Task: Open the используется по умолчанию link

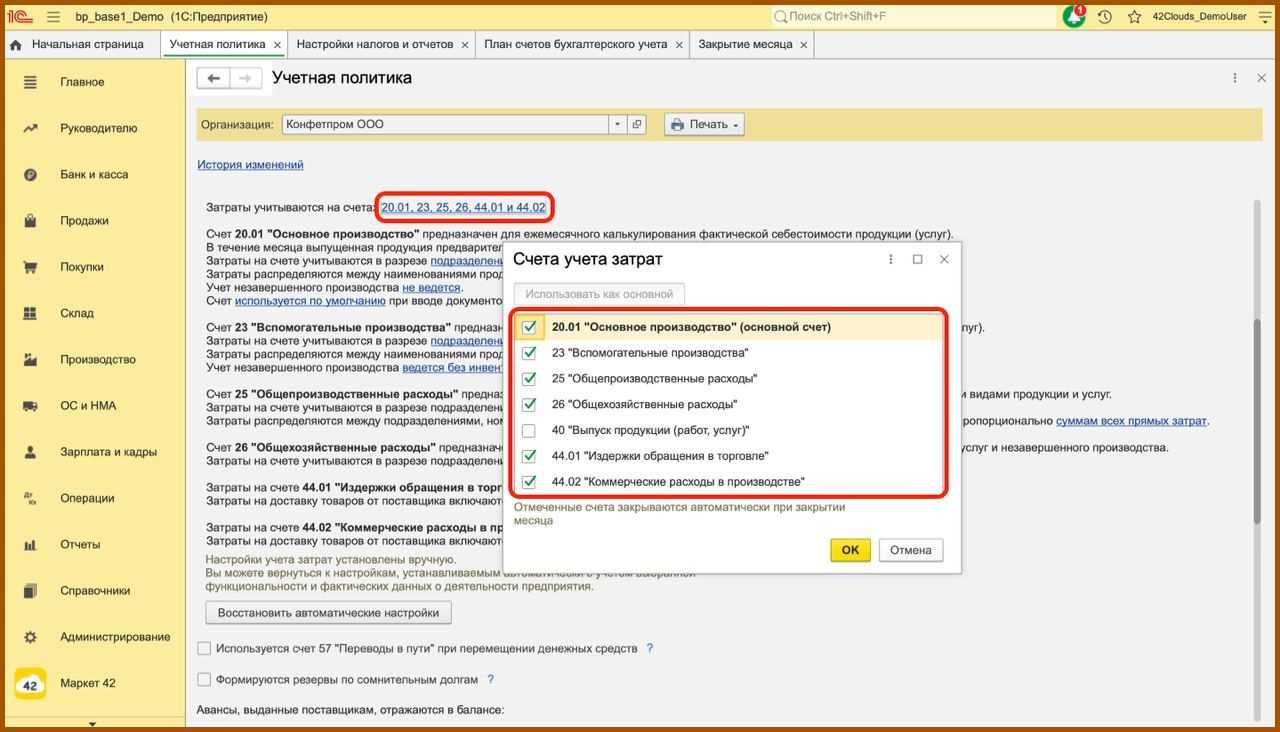Action: (x=310, y=301)
